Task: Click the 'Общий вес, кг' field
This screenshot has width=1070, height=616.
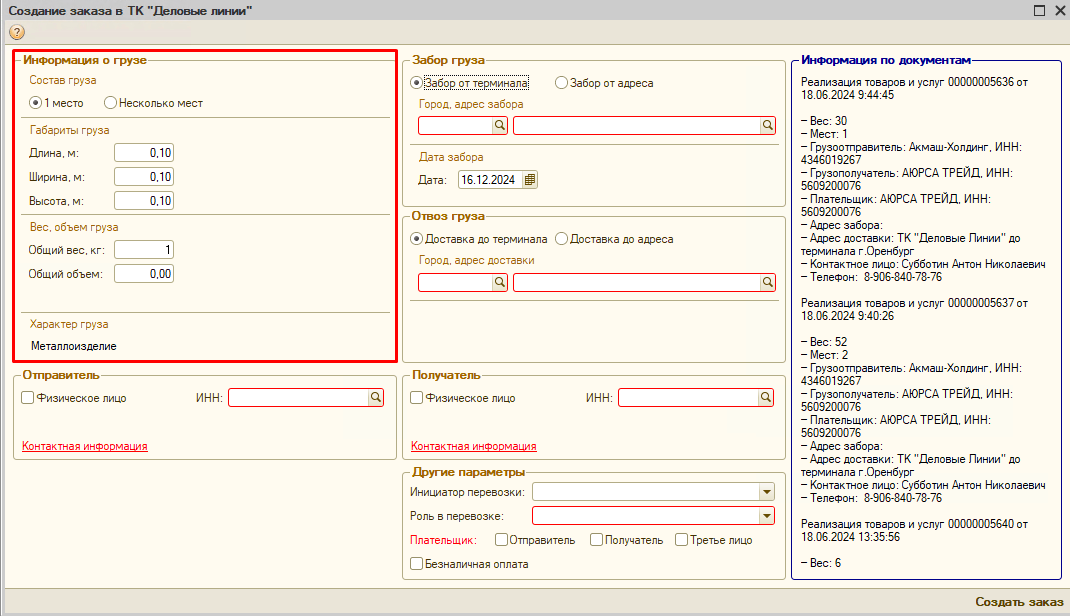Action: click(x=144, y=250)
